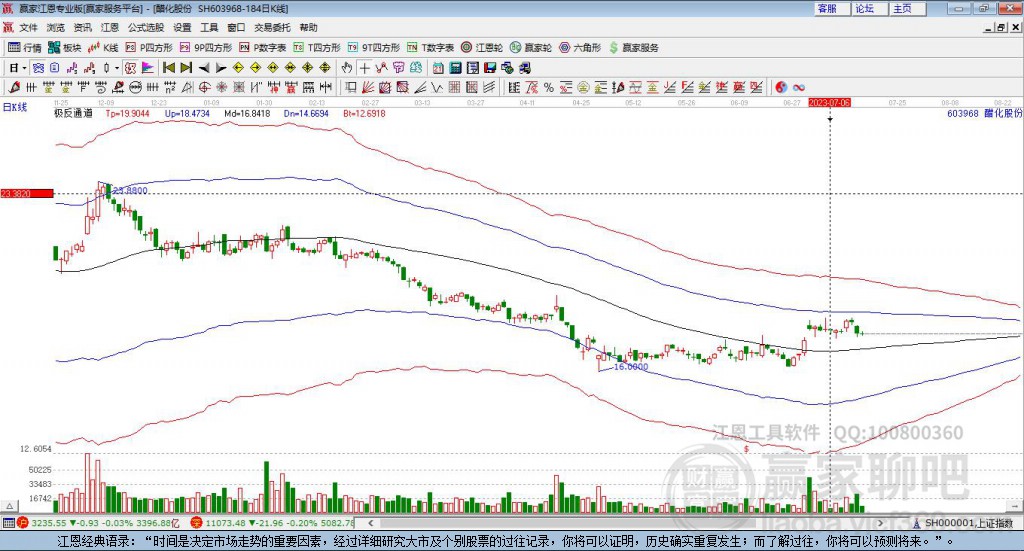Click the 主页 button in title bar

(908, 8)
